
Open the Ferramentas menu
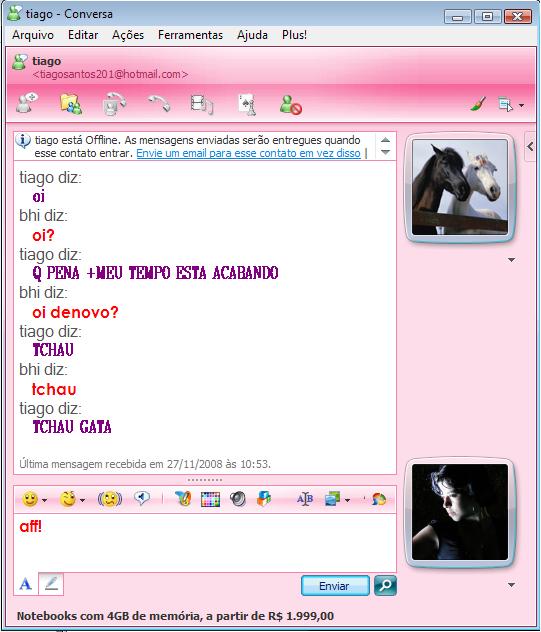(190, 35)
